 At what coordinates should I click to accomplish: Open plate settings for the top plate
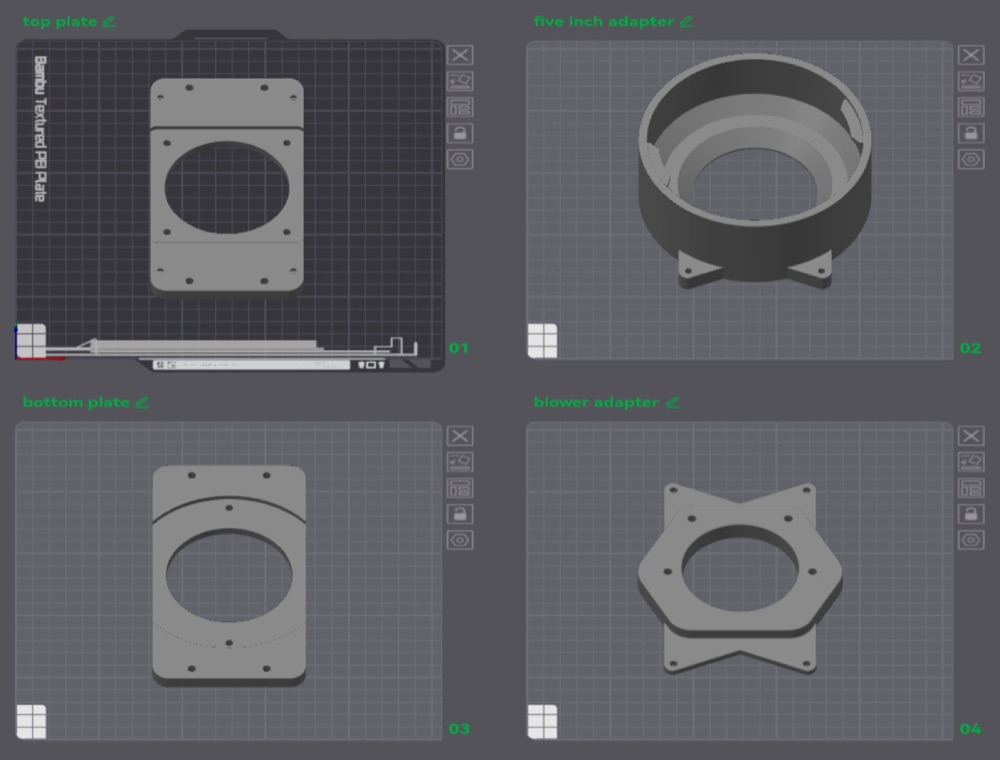460,159
